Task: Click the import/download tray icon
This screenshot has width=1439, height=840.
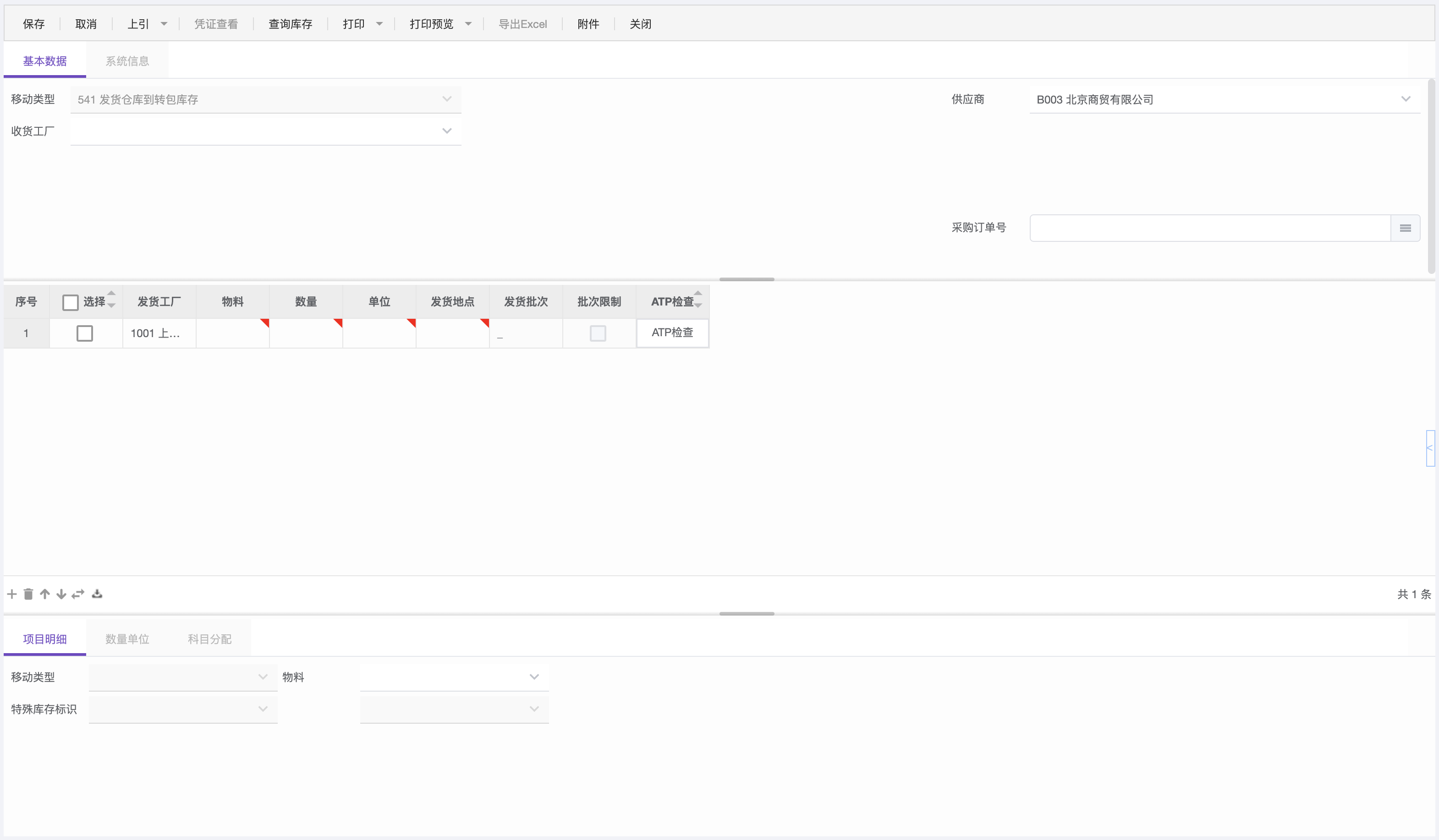Action: coord(97,594)
